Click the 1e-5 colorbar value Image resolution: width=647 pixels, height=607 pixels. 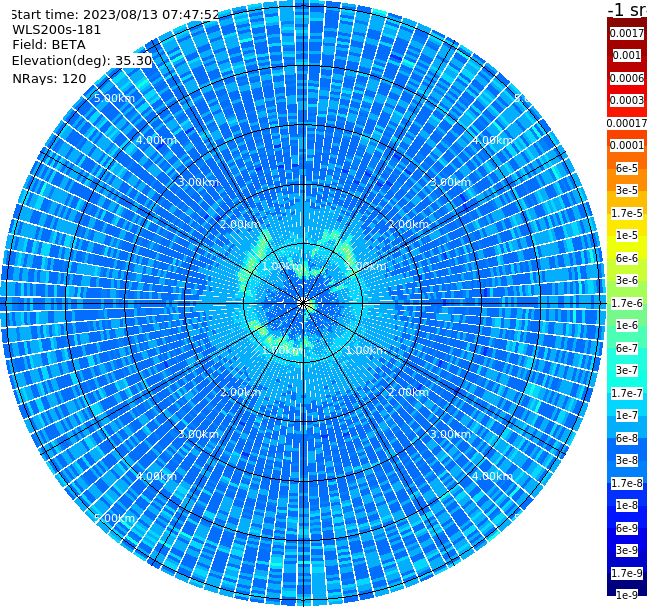[627, 235]
